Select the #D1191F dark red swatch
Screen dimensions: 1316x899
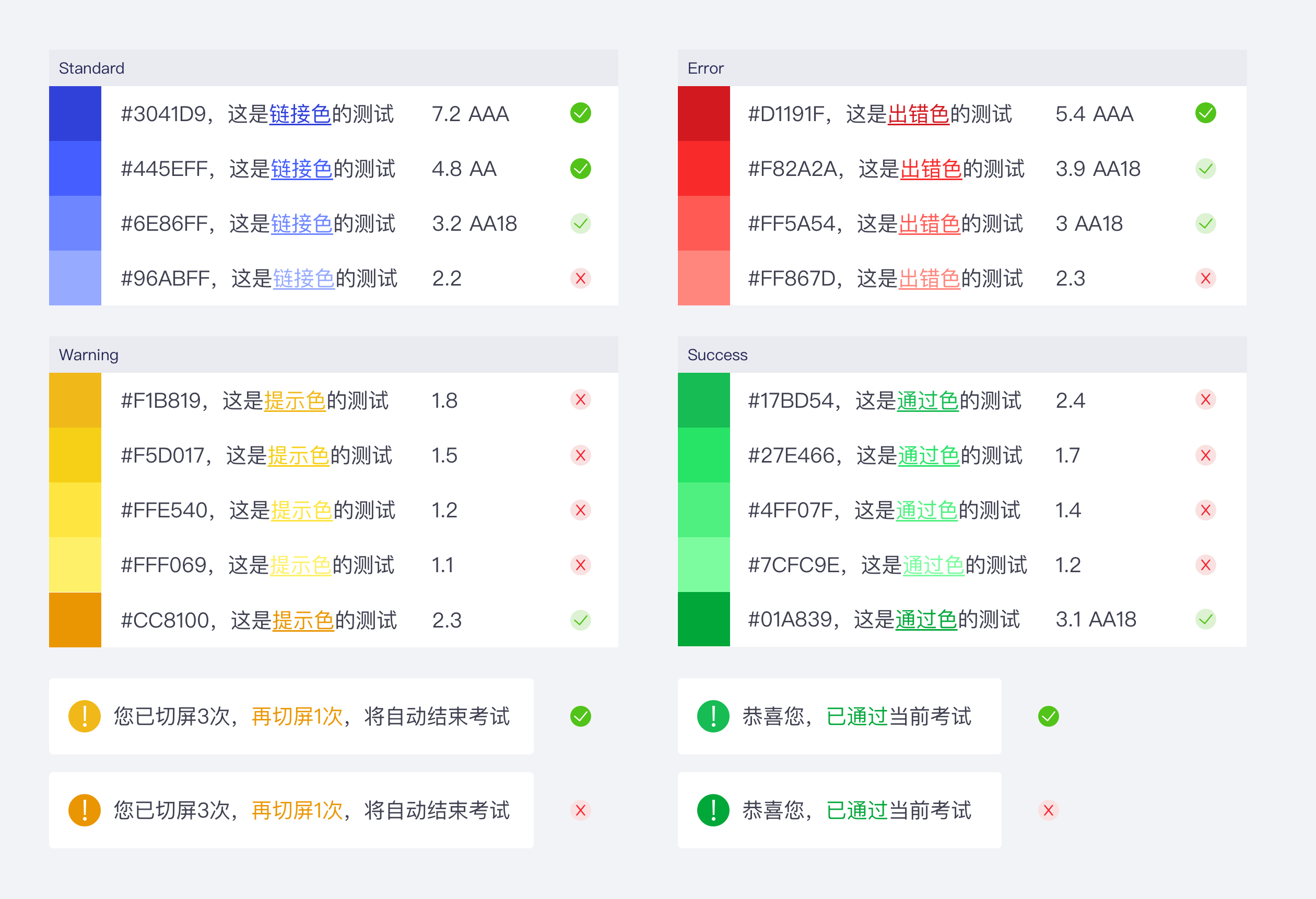point(703,113)
